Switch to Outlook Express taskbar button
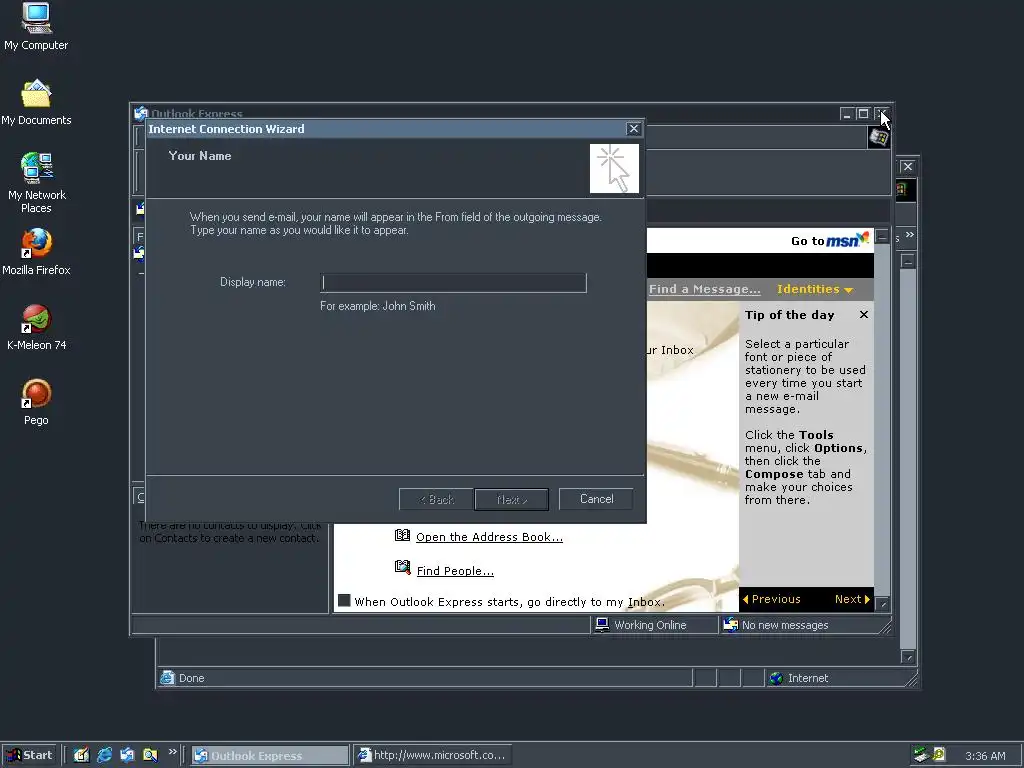1024x768 pixels. pyautogui.click(x=270, y=756)
